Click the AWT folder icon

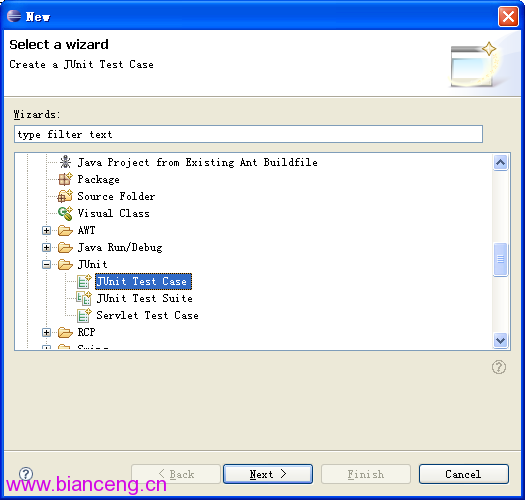click(65, 230)
